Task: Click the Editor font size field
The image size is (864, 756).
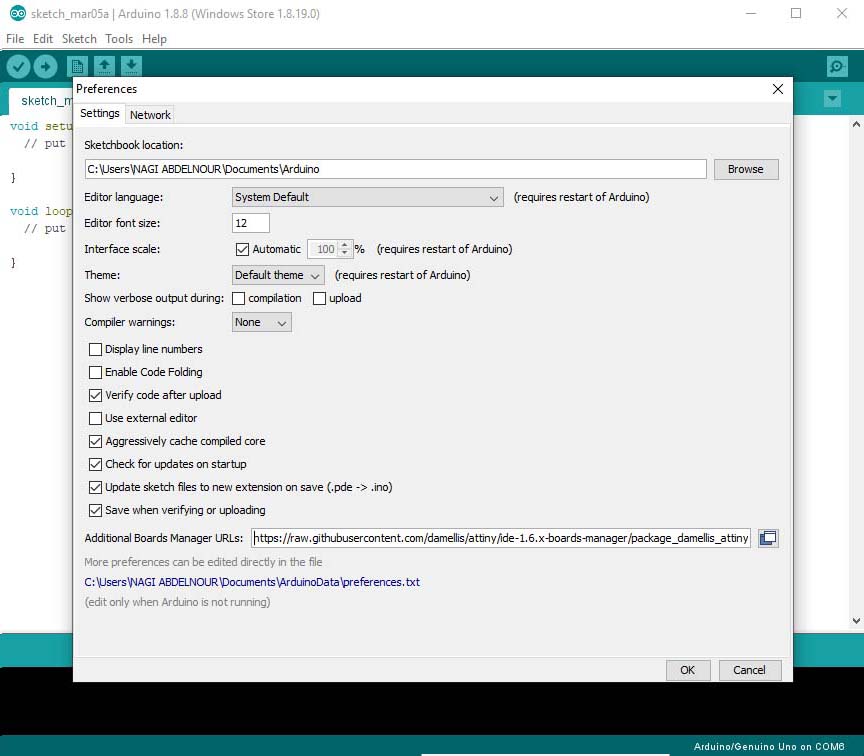Action: point(251,223)
